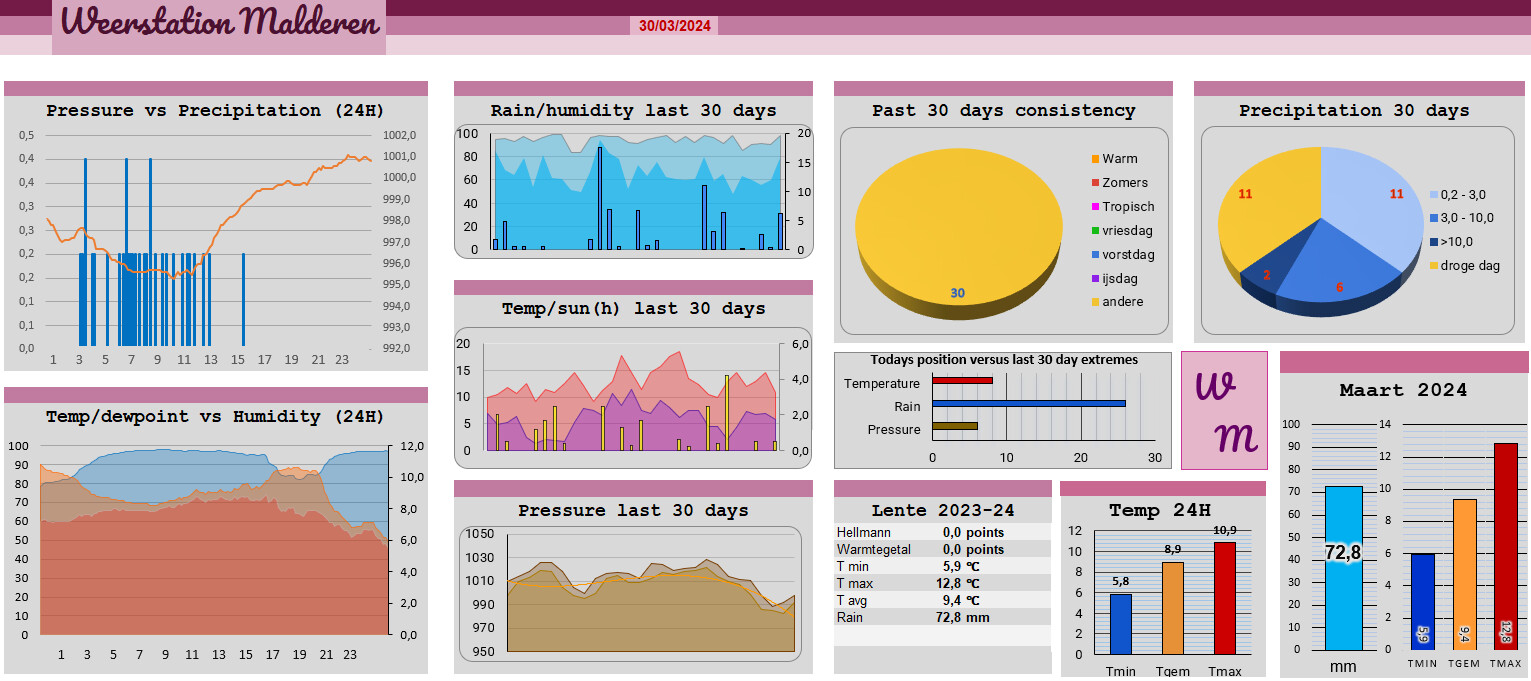This screenshot has height=681, width=1531.
Task: Click the date field 30/03/2024
Action: pyautogui.click(x=675, y=26)
